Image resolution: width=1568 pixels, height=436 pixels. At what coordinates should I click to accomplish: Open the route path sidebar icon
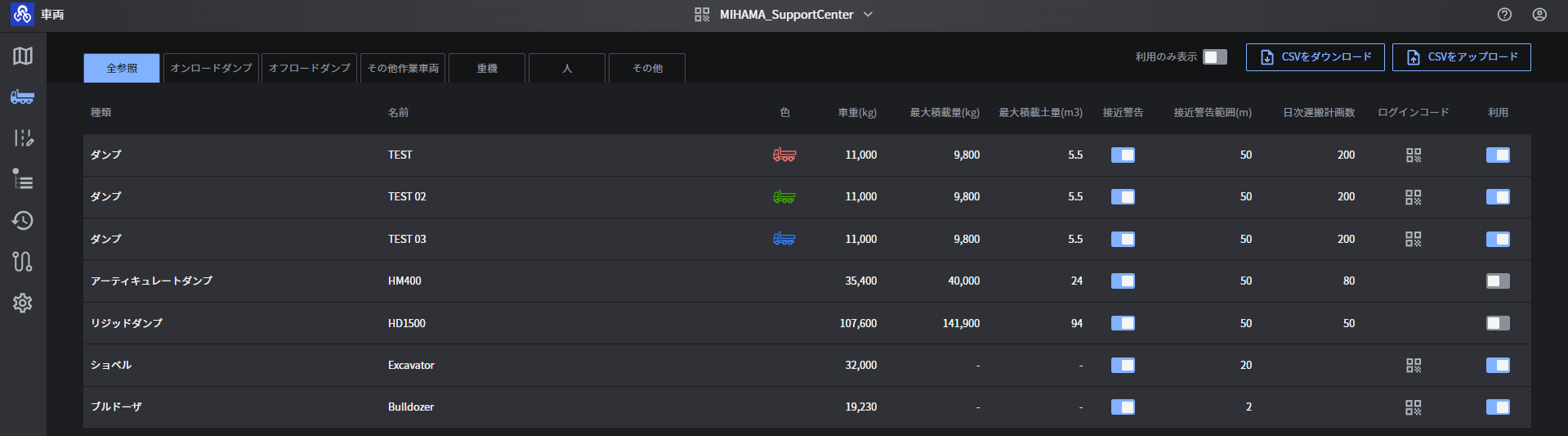point(23,262)
